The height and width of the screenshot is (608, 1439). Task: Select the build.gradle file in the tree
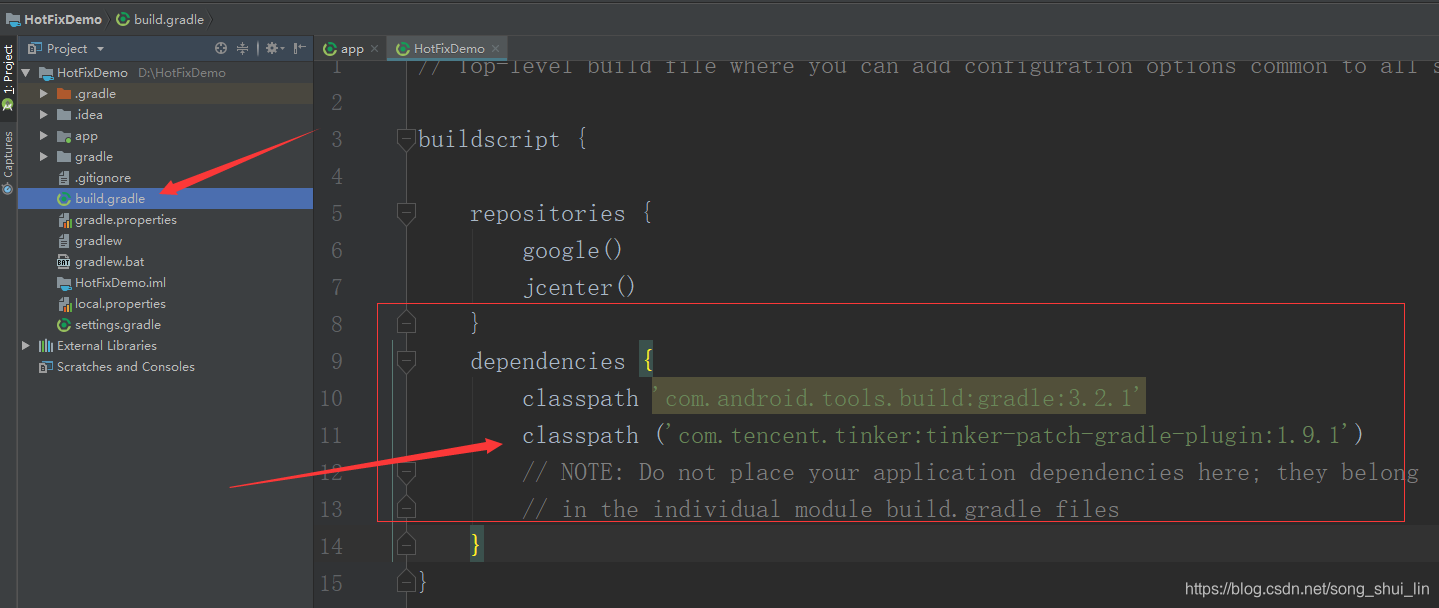[165, 199]
